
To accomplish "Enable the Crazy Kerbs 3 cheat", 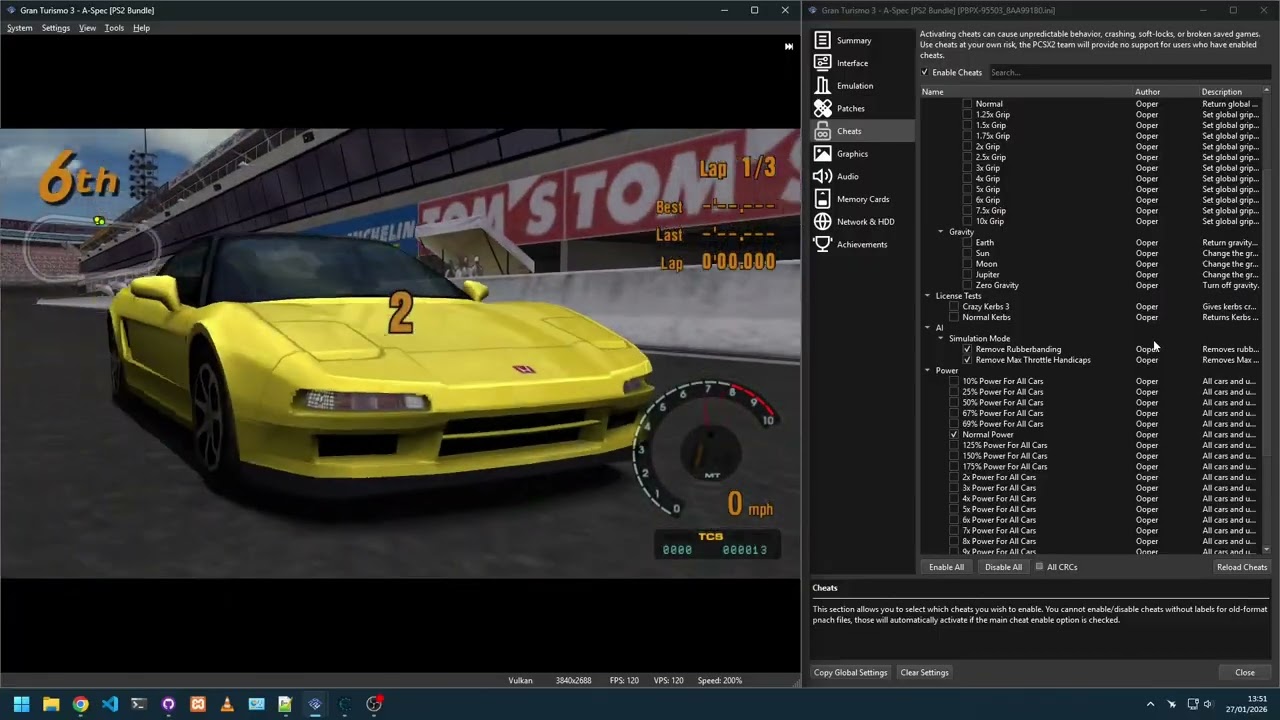I will (954, 307).
